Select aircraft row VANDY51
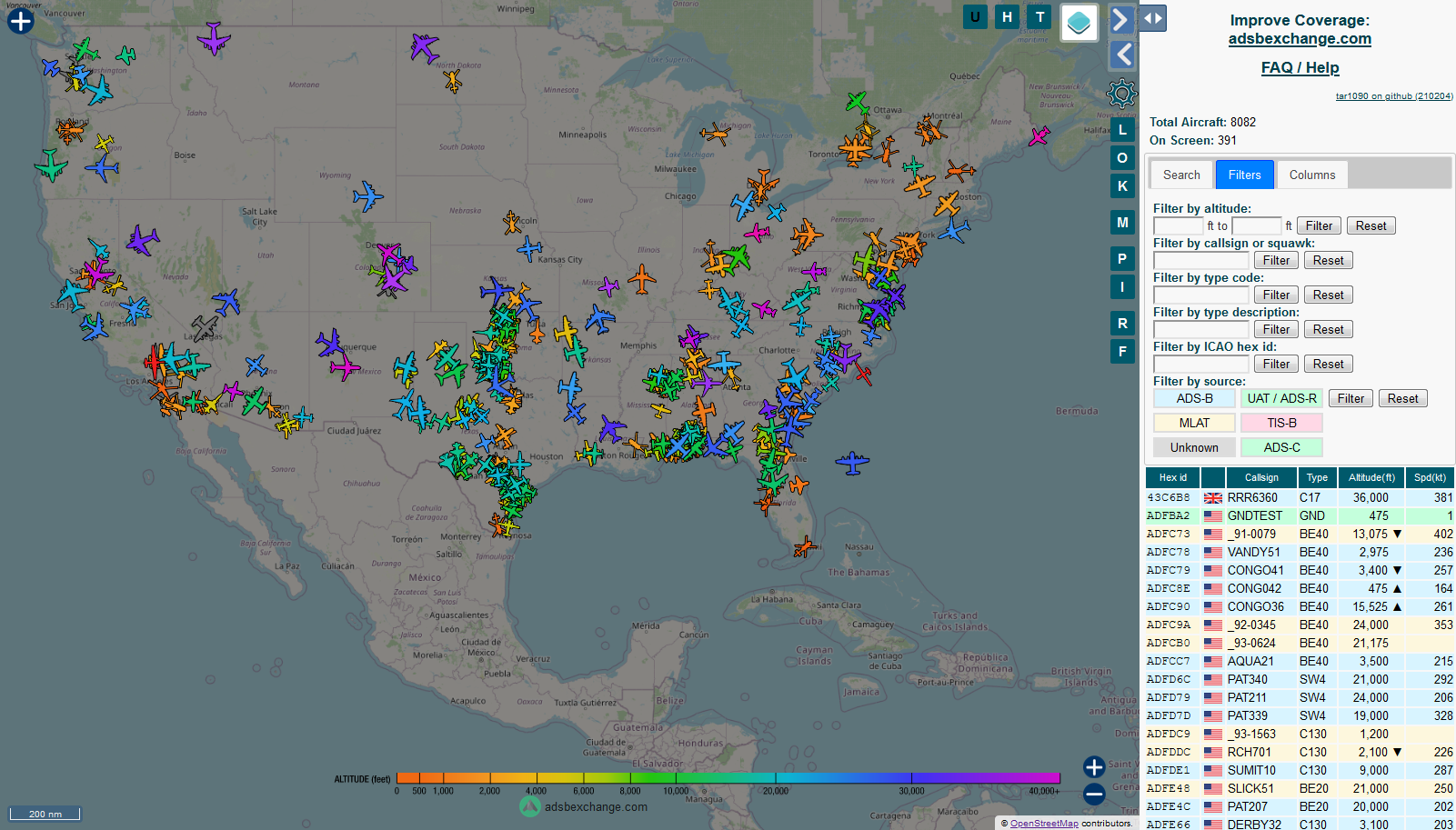This screenshot has width=1456, height=830. pyautogui.click(x=1300, y=552)
